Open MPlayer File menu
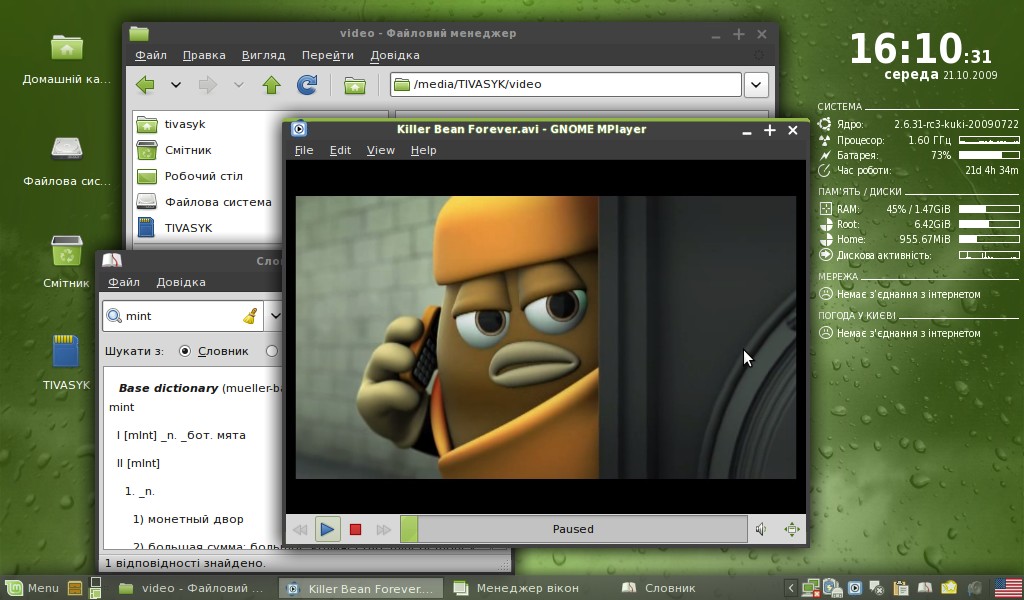1024x600 pixels. (304, 150)
